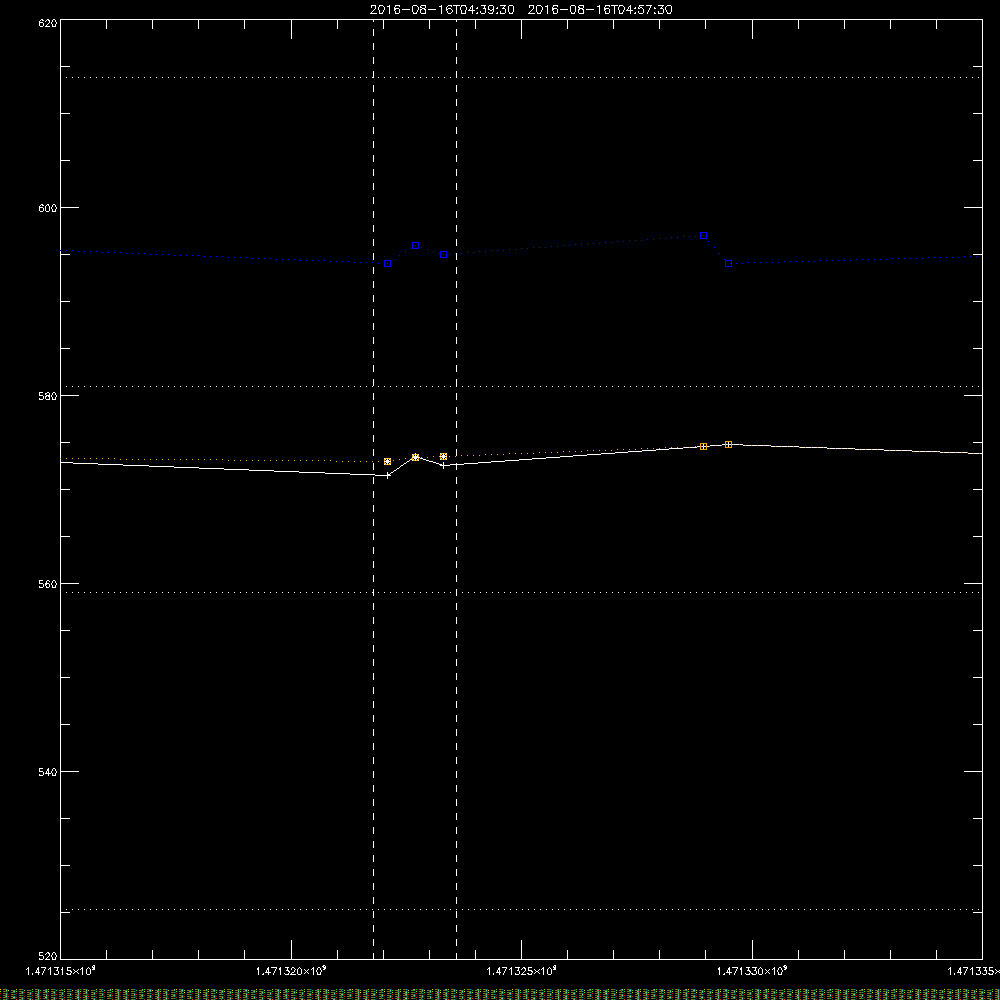Select the 560 y-axis label
This screenshot has height=1000, width=1000.
pos(48,584)
